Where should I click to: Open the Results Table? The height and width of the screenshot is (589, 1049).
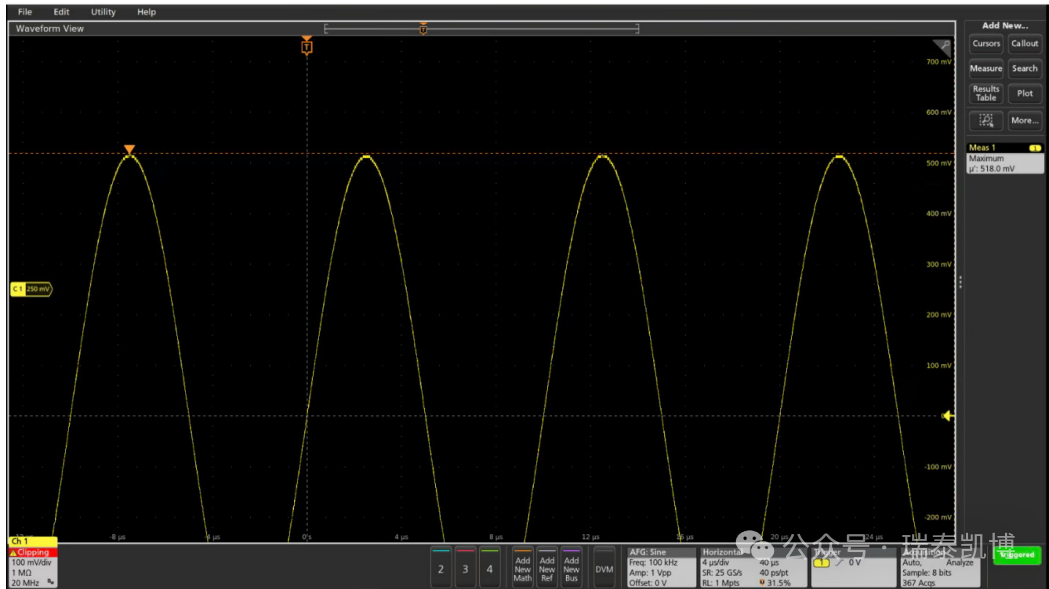(x=985, y=94)
